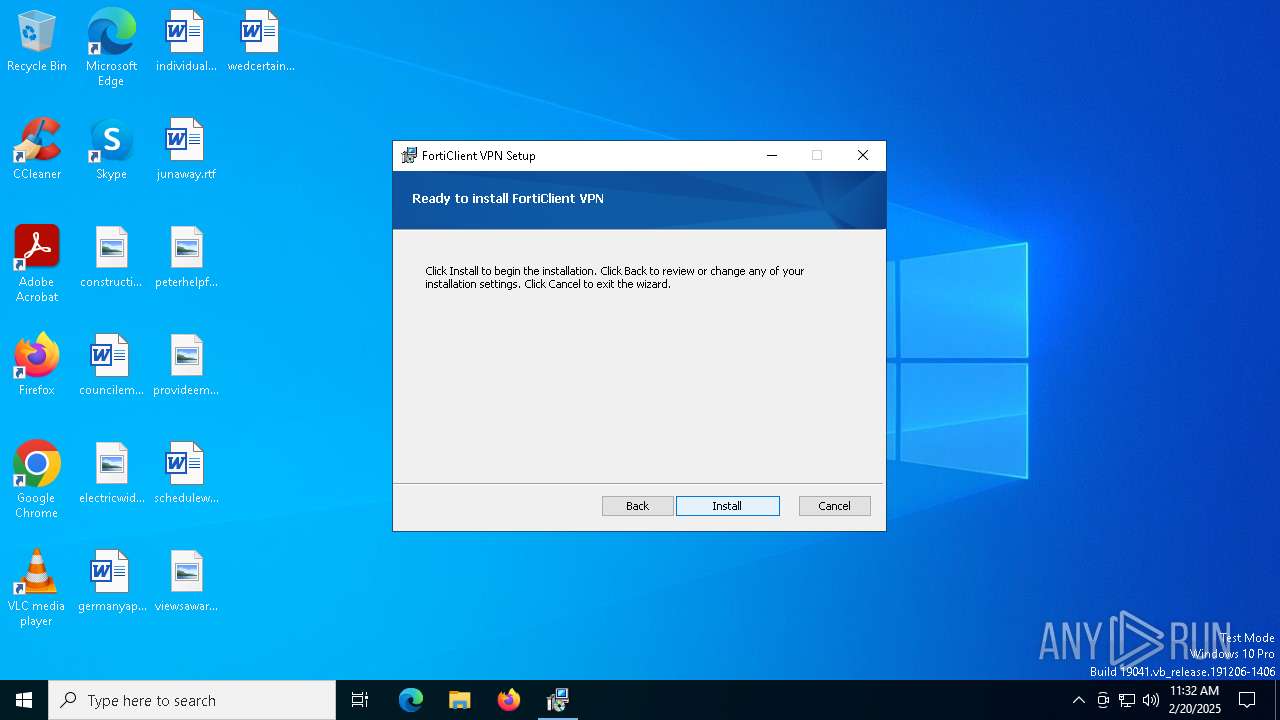Select the Firefox desktop shortcut
1280x720 pixels.
point(37,366)
